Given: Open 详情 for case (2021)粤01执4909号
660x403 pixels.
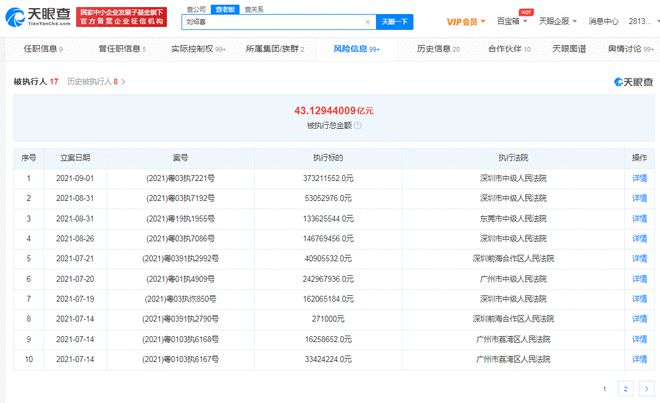Looking at the screenshot, I should (x=639, y=279).
